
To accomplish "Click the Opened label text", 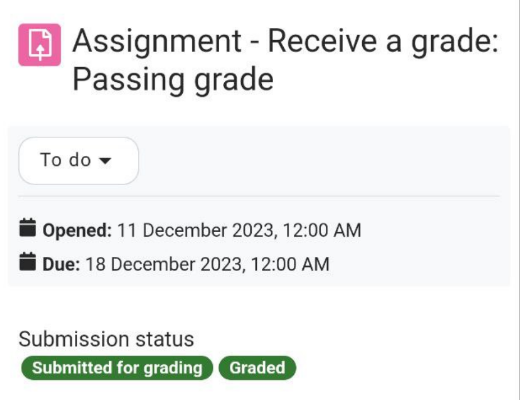I will tap(77, 230).
